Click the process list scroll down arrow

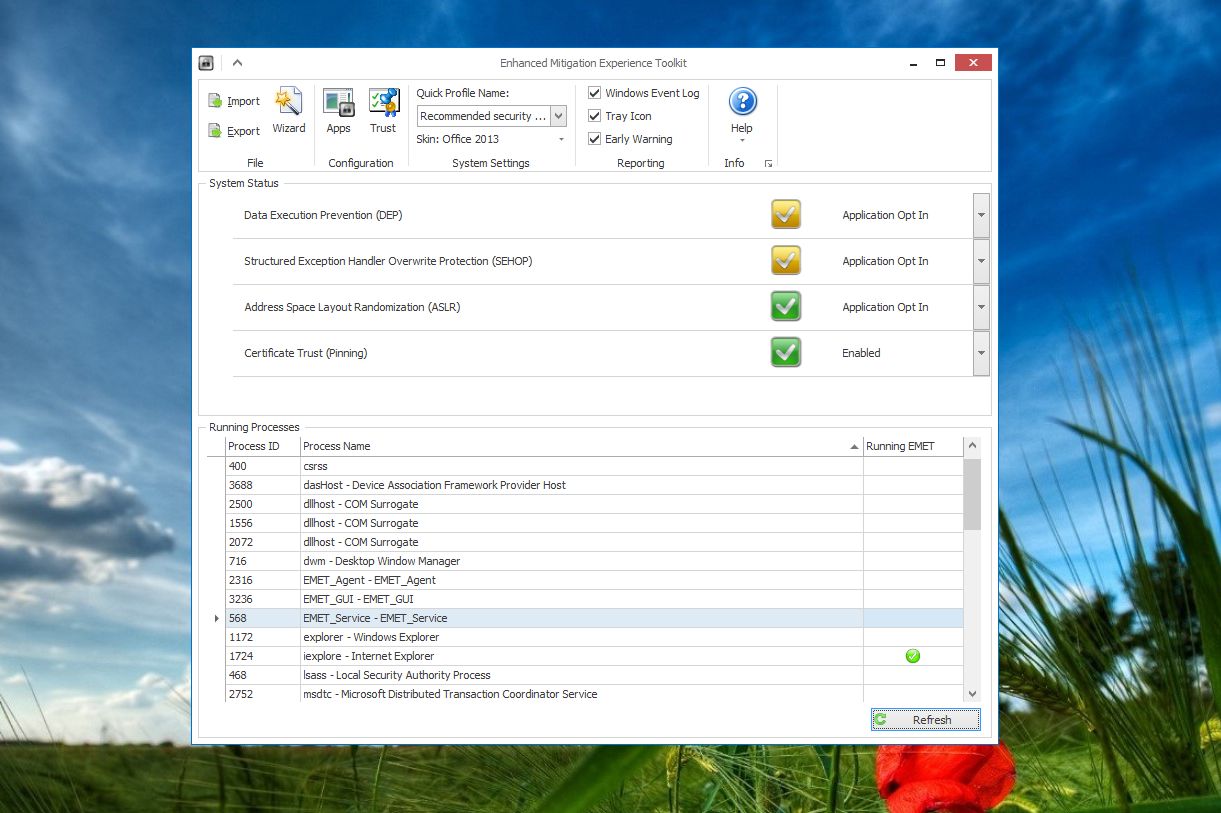click(x=972, y=694)
